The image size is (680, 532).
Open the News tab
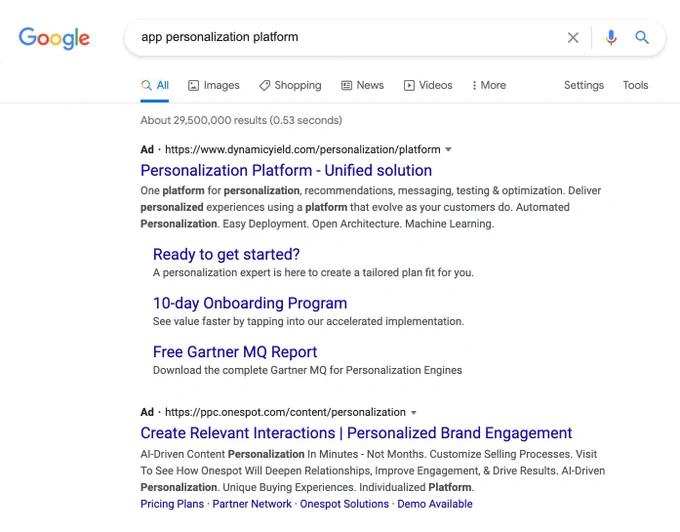coord(363,85)
